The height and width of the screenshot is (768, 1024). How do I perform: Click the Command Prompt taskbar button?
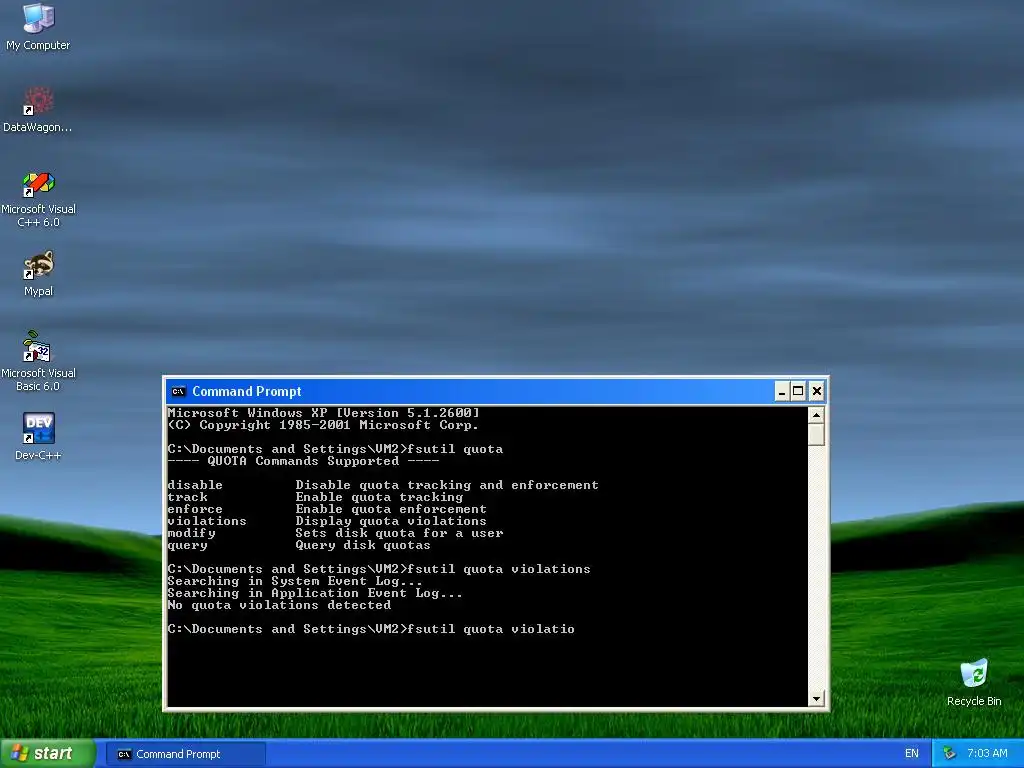click(186, 754)
